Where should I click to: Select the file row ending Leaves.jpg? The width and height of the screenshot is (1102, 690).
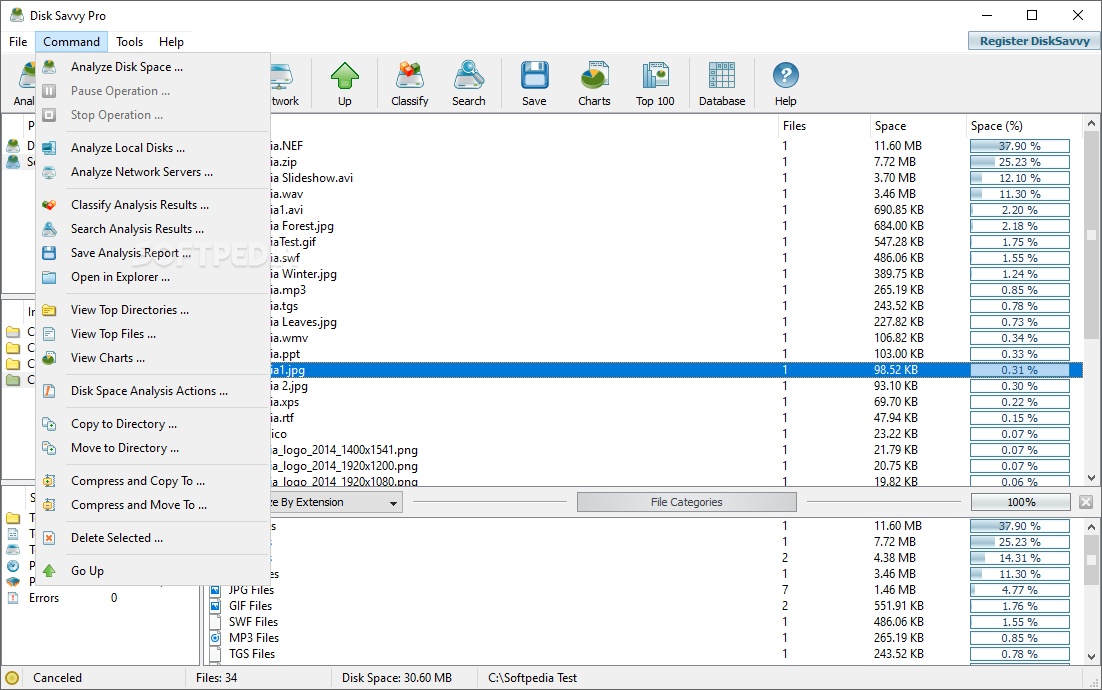pyautogui.click(x=676, y=322)
